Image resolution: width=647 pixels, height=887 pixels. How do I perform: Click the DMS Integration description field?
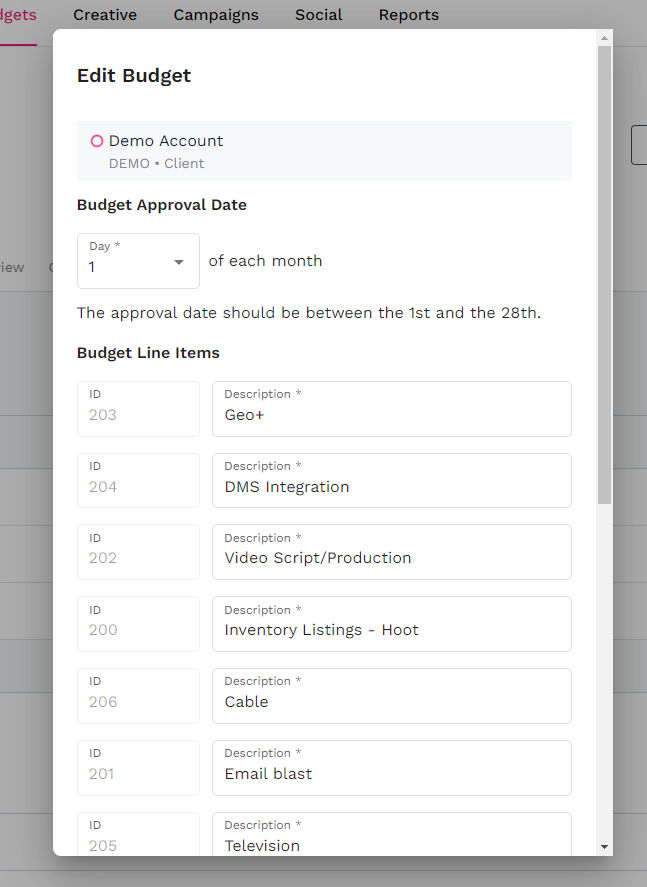(391, 487)
